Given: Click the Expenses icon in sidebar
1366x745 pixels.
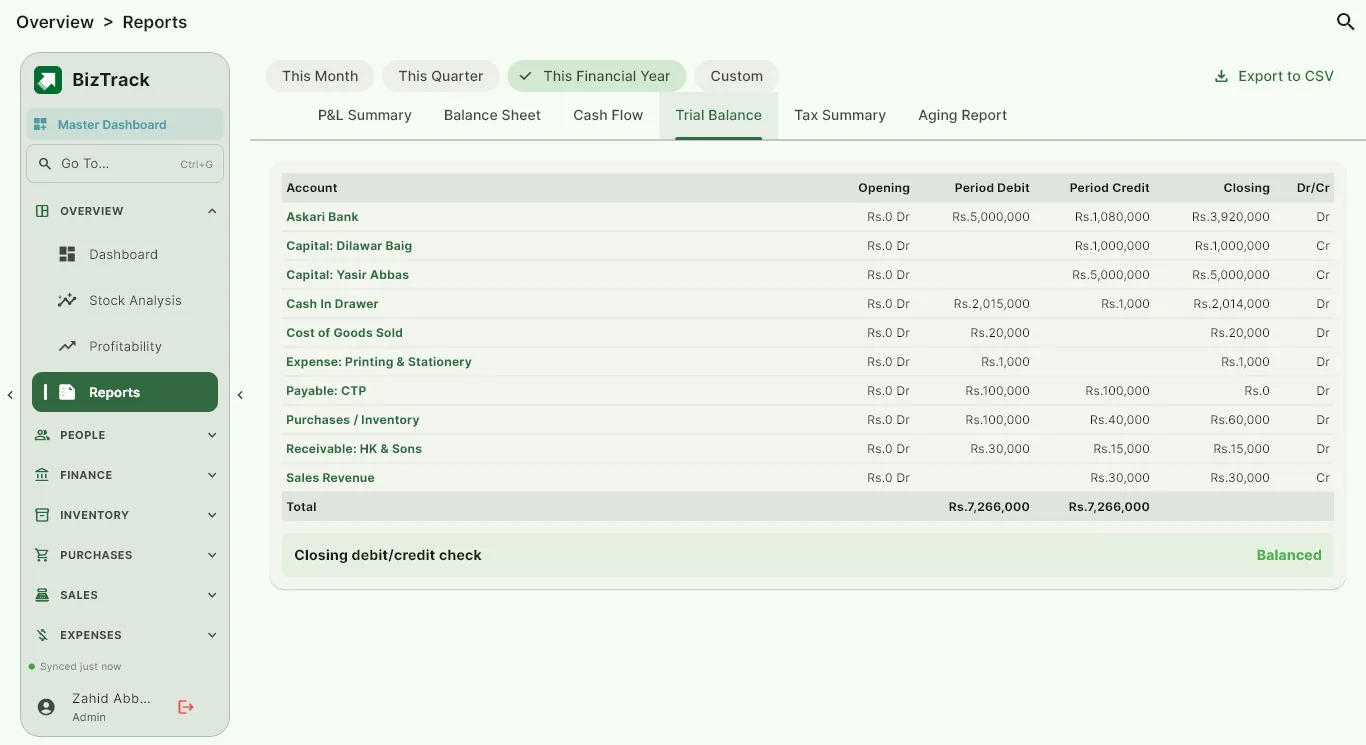Looking at the screenshot, I should tap(42, 635).
